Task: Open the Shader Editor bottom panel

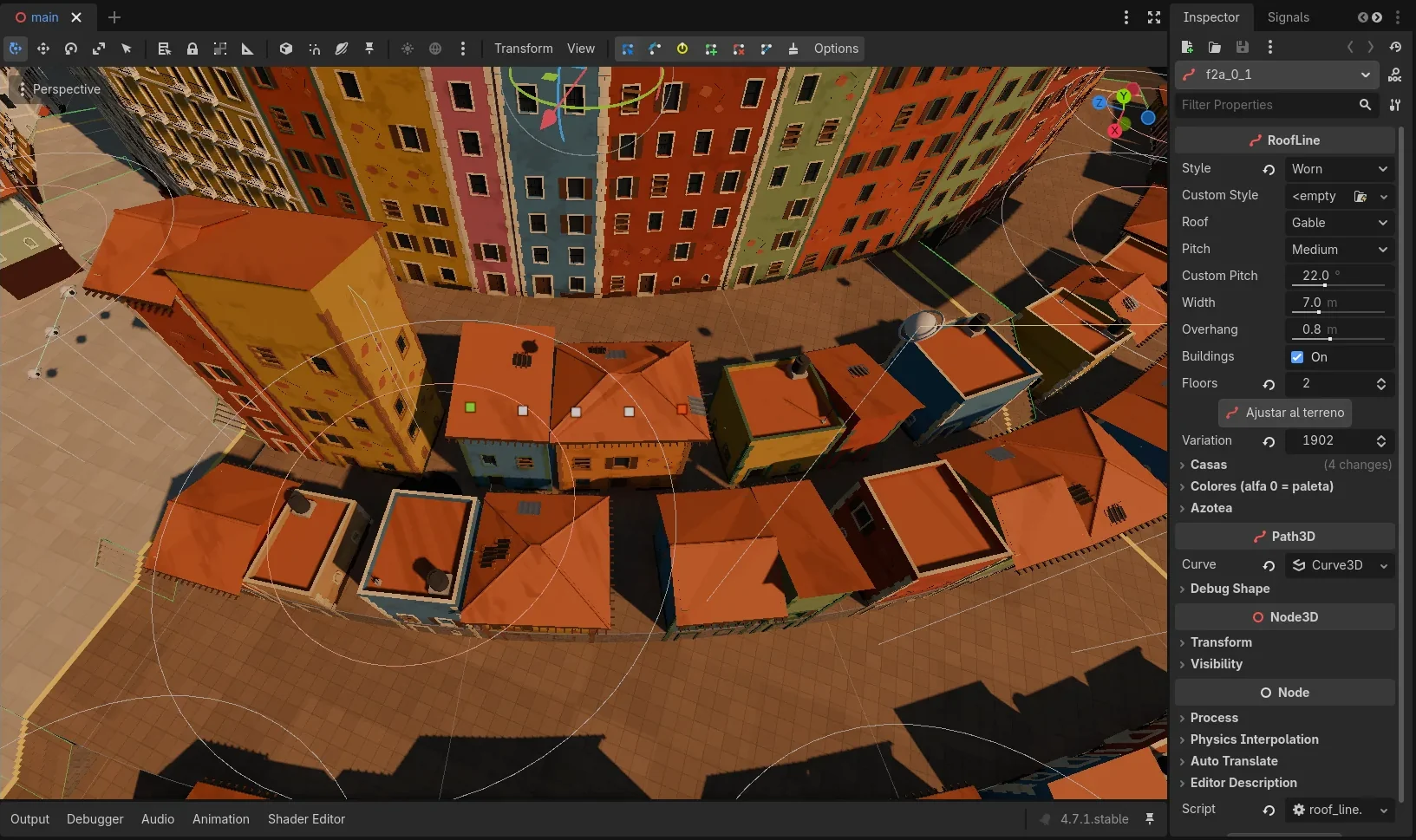Action: pos(306,819)
